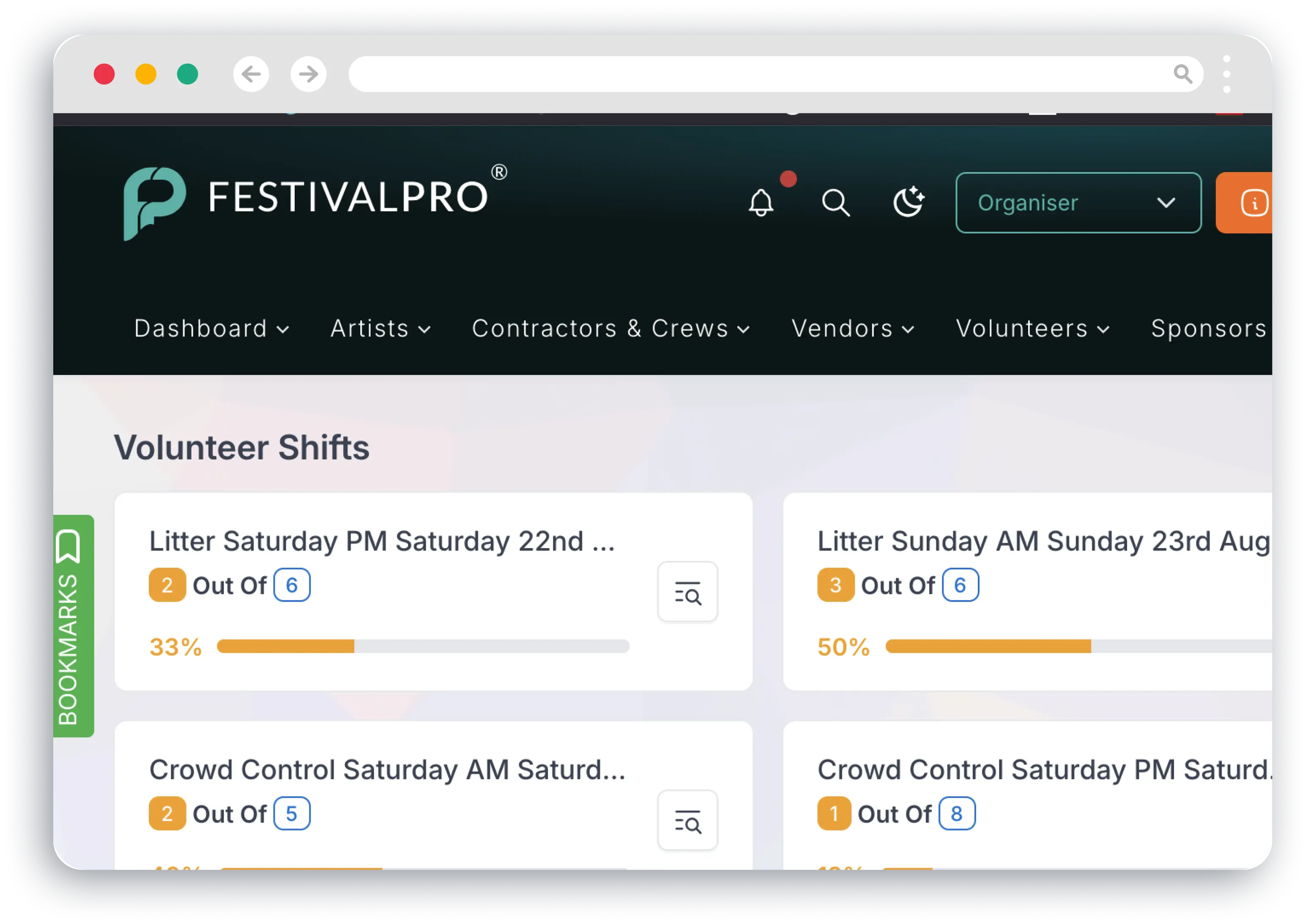1308x924 pixels.
Task: Open the Sponsors menu item
Action: click(x=1208, y=329)
